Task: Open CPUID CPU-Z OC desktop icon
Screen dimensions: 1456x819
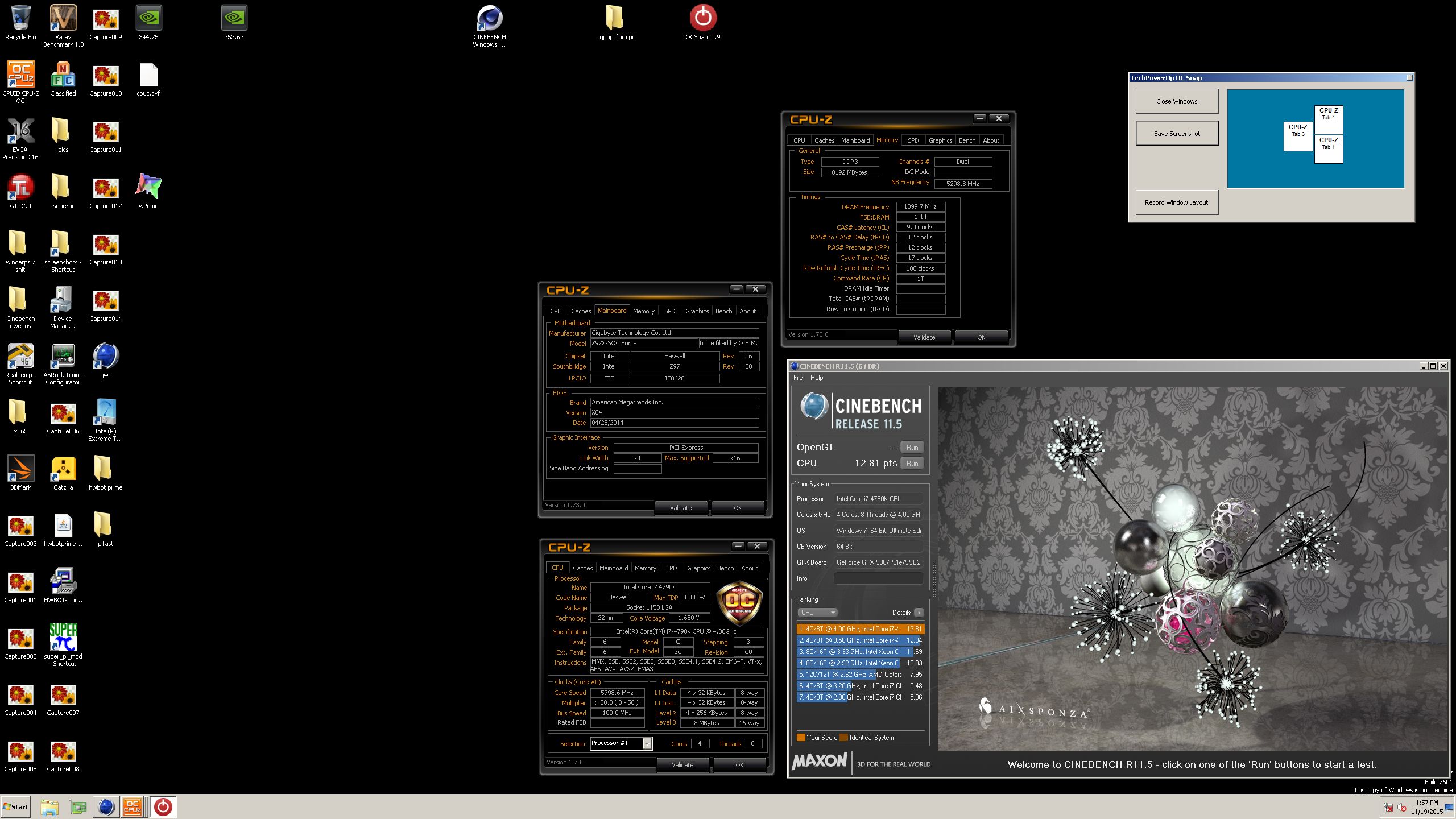Action: coord(20,82)
